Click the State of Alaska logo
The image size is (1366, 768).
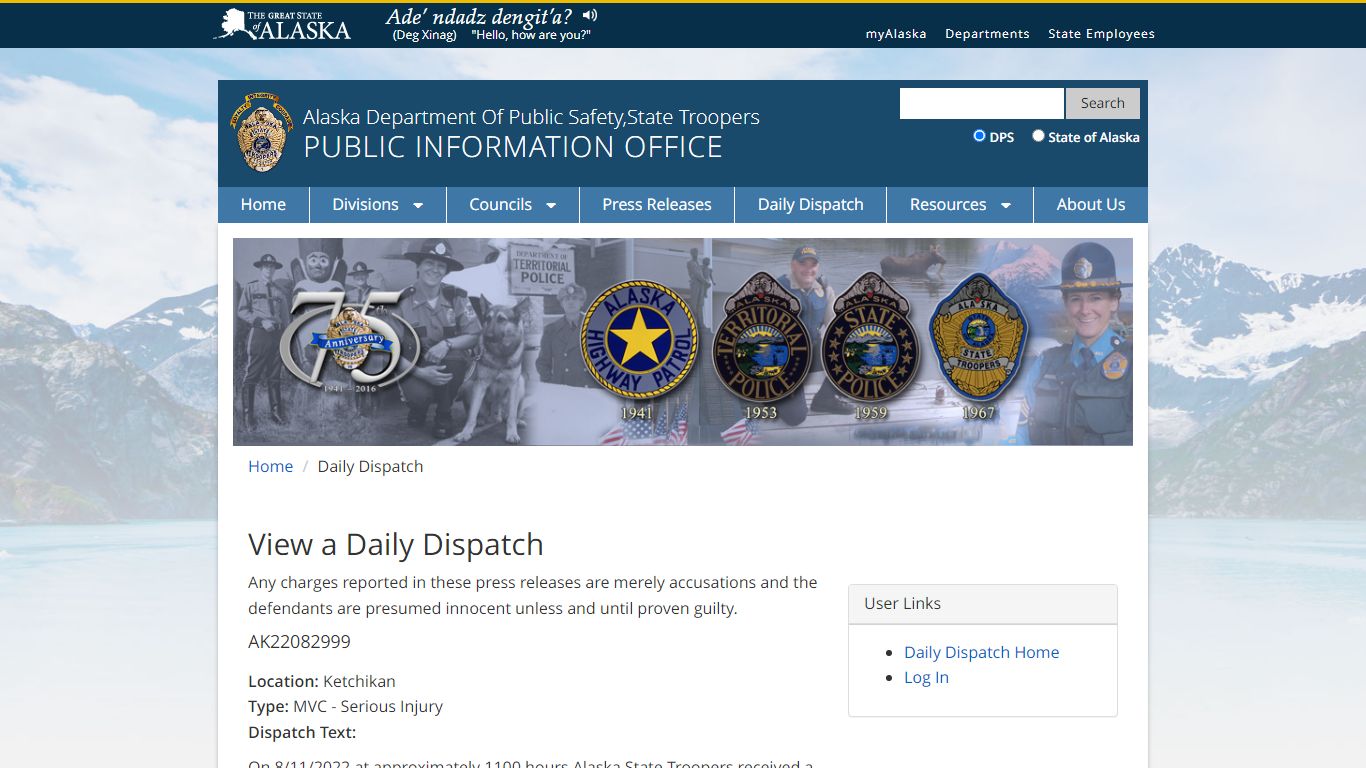[283, 24]
